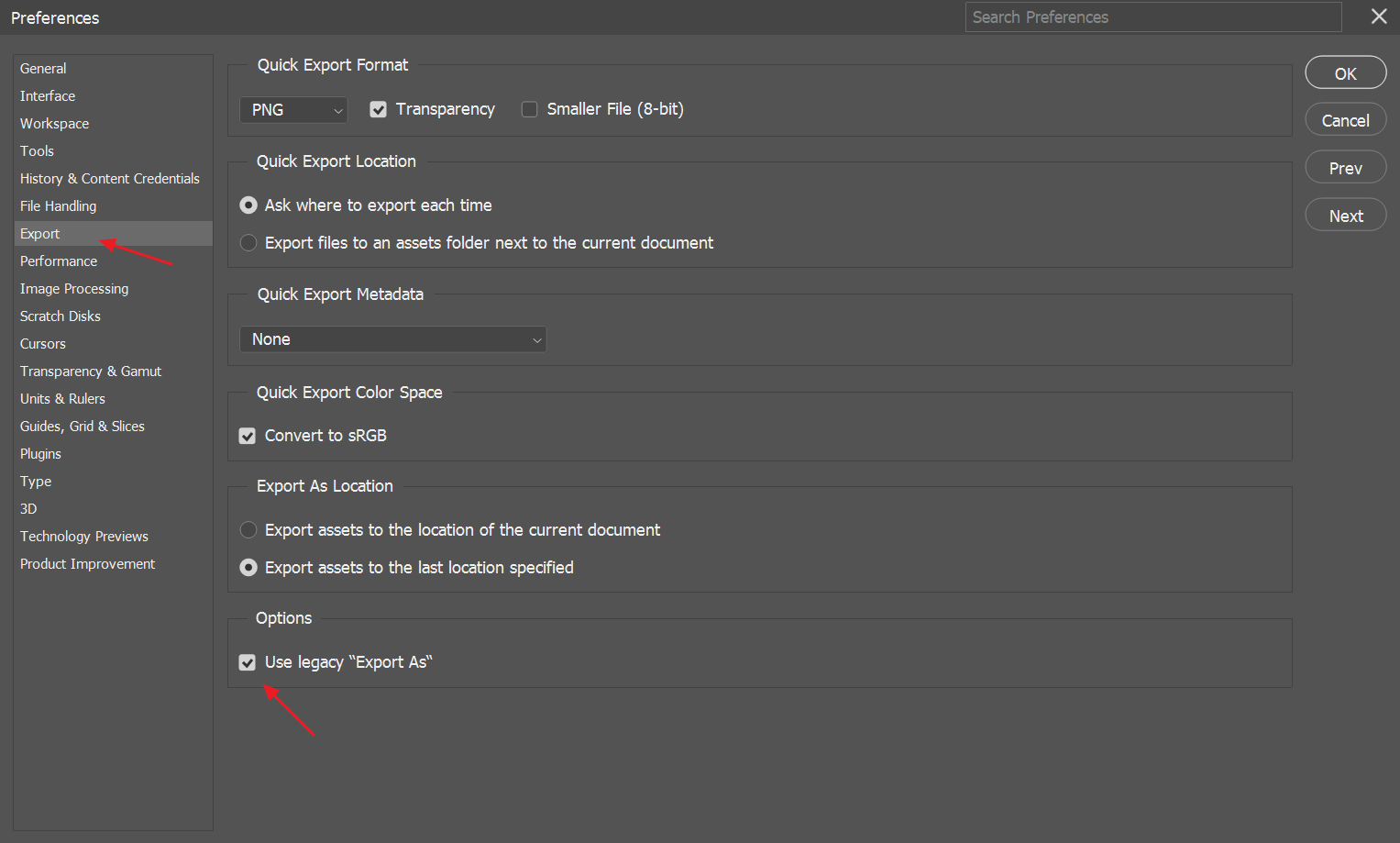Open Guides, Grid & Slices settings
1400x843 pixels.
click(x=82, y=426)
